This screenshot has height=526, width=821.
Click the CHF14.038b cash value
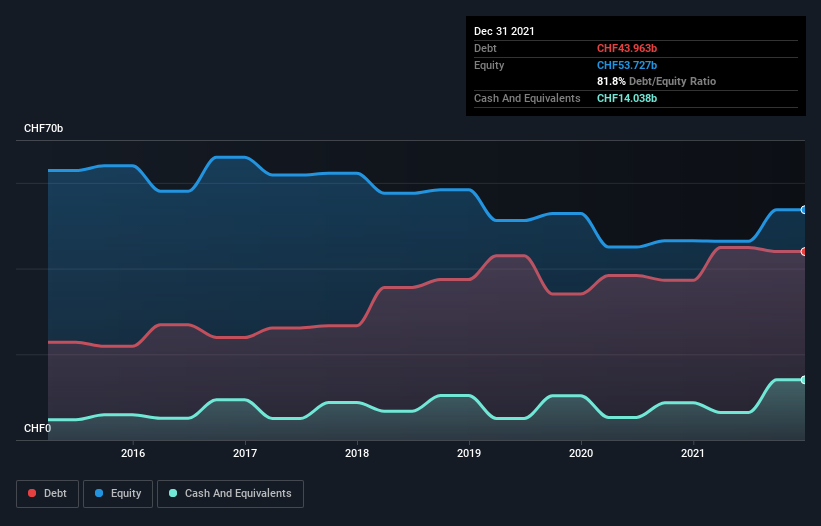tap(627, 98)
